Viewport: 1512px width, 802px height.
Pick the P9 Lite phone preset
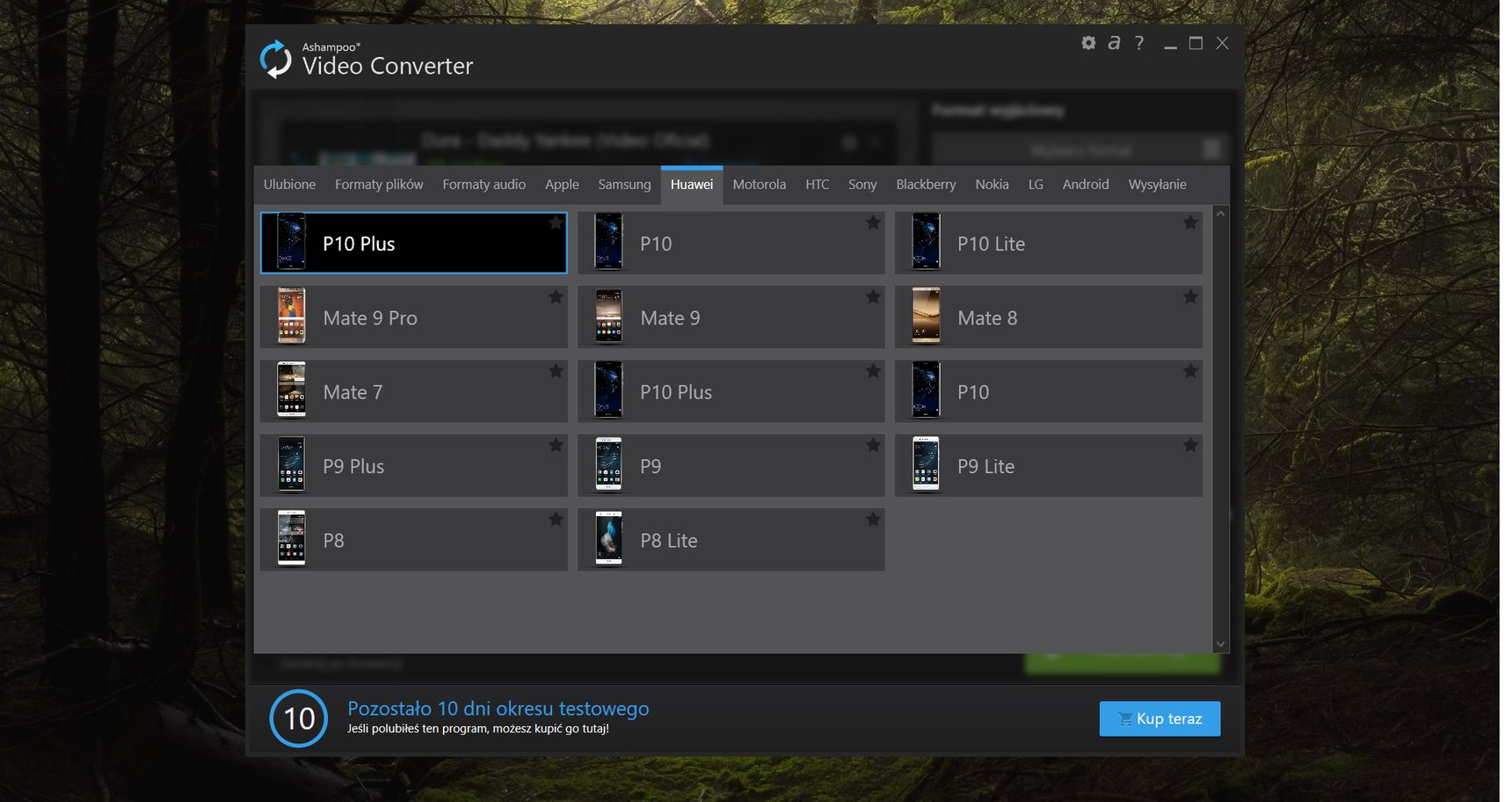[x=1049, y=465]
